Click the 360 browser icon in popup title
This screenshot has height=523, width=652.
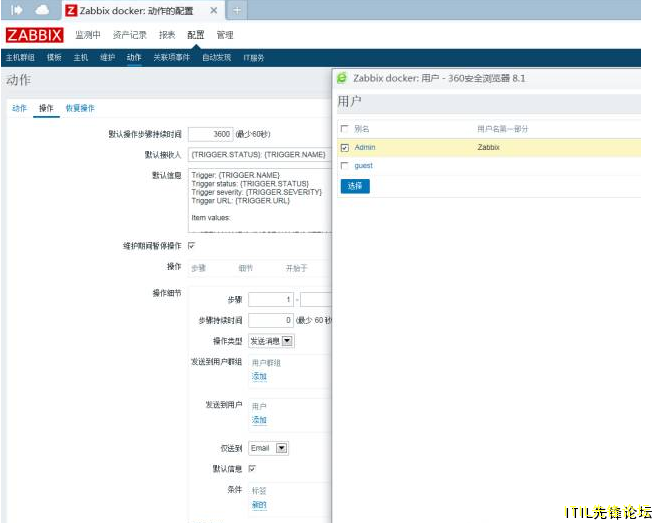pos(342,78)
